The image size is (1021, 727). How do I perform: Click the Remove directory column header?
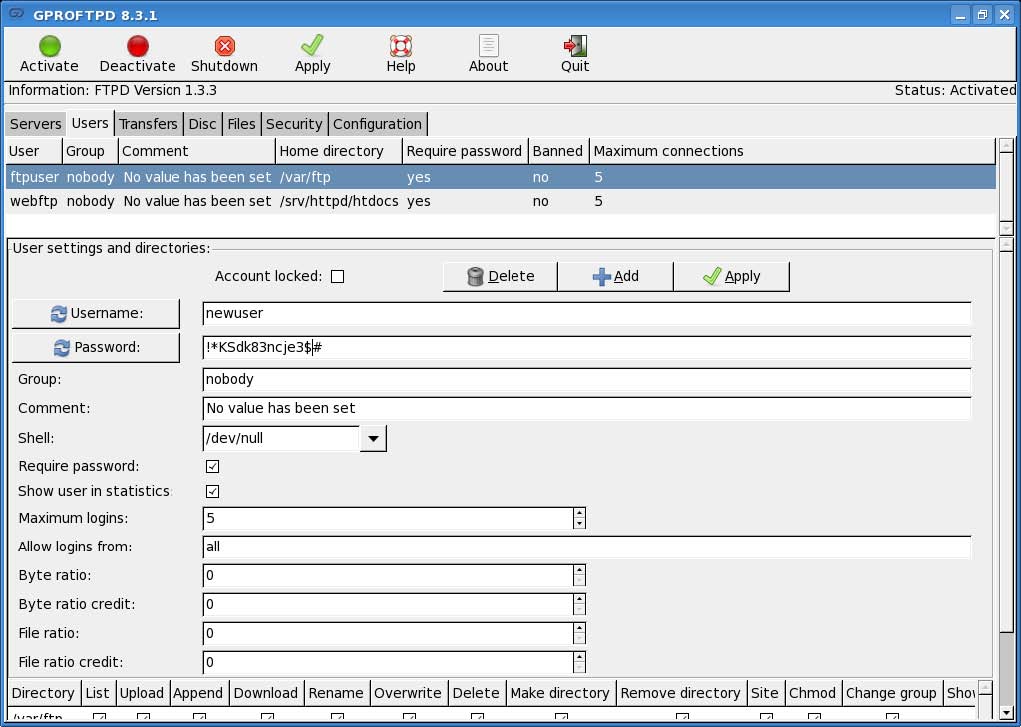point(681,693)
